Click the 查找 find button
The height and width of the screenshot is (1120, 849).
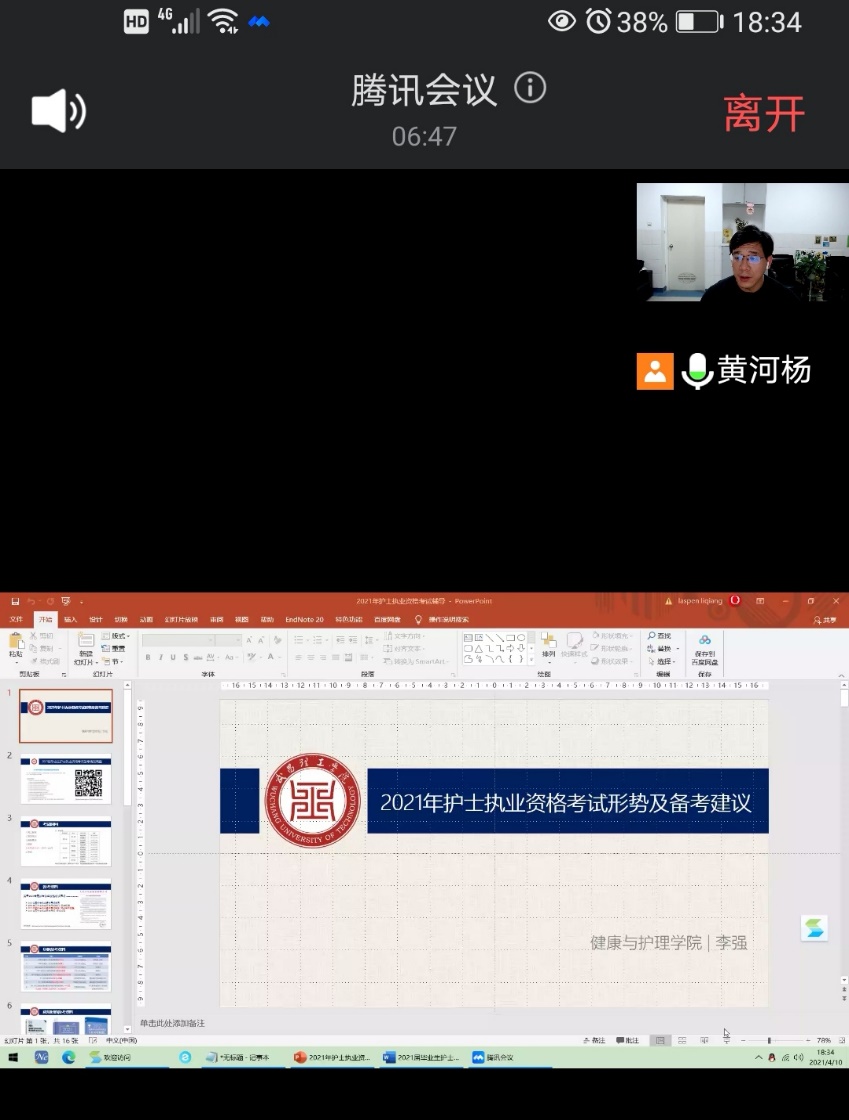pos(660,636)
